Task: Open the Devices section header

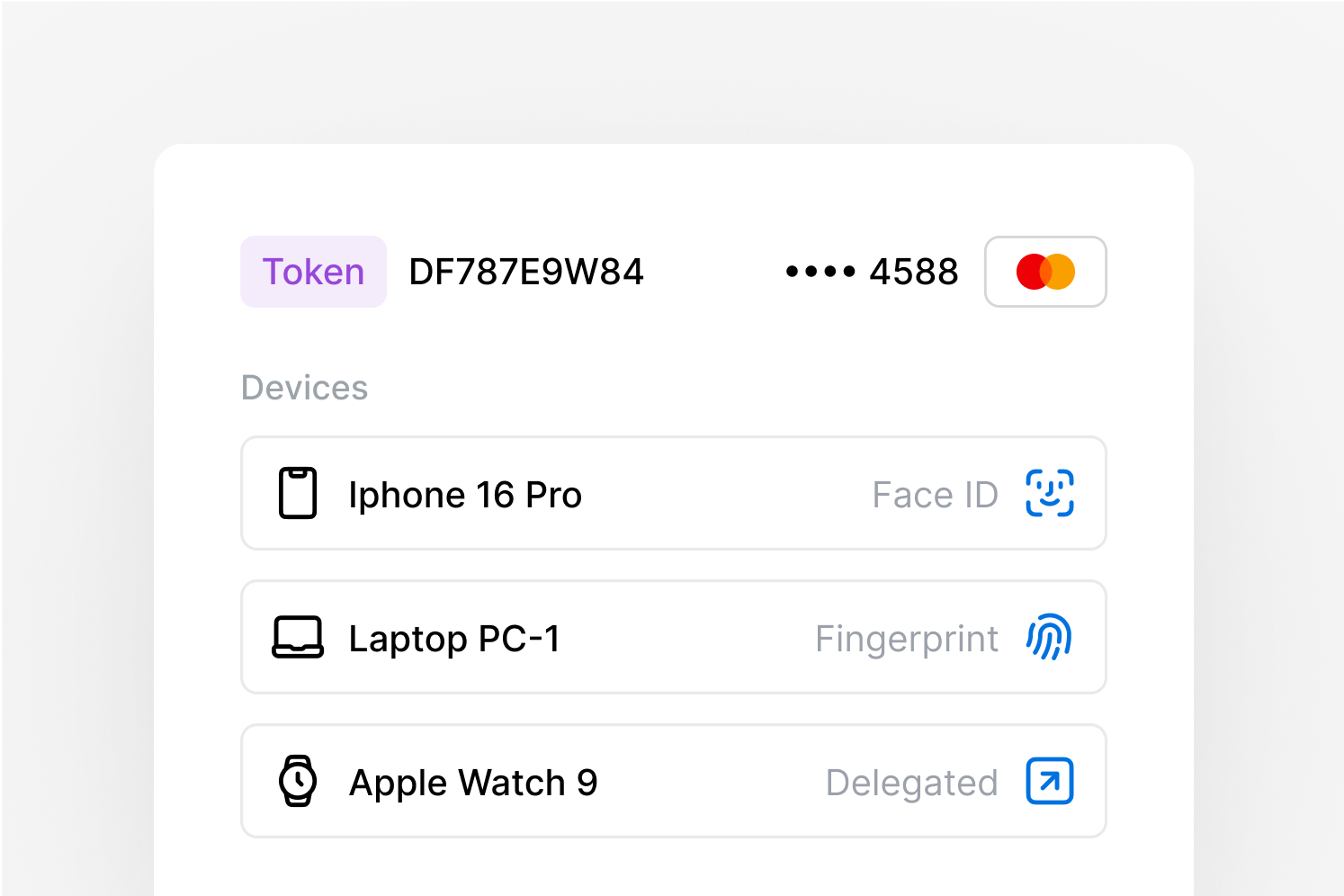Action: click(x=304, y=387)
